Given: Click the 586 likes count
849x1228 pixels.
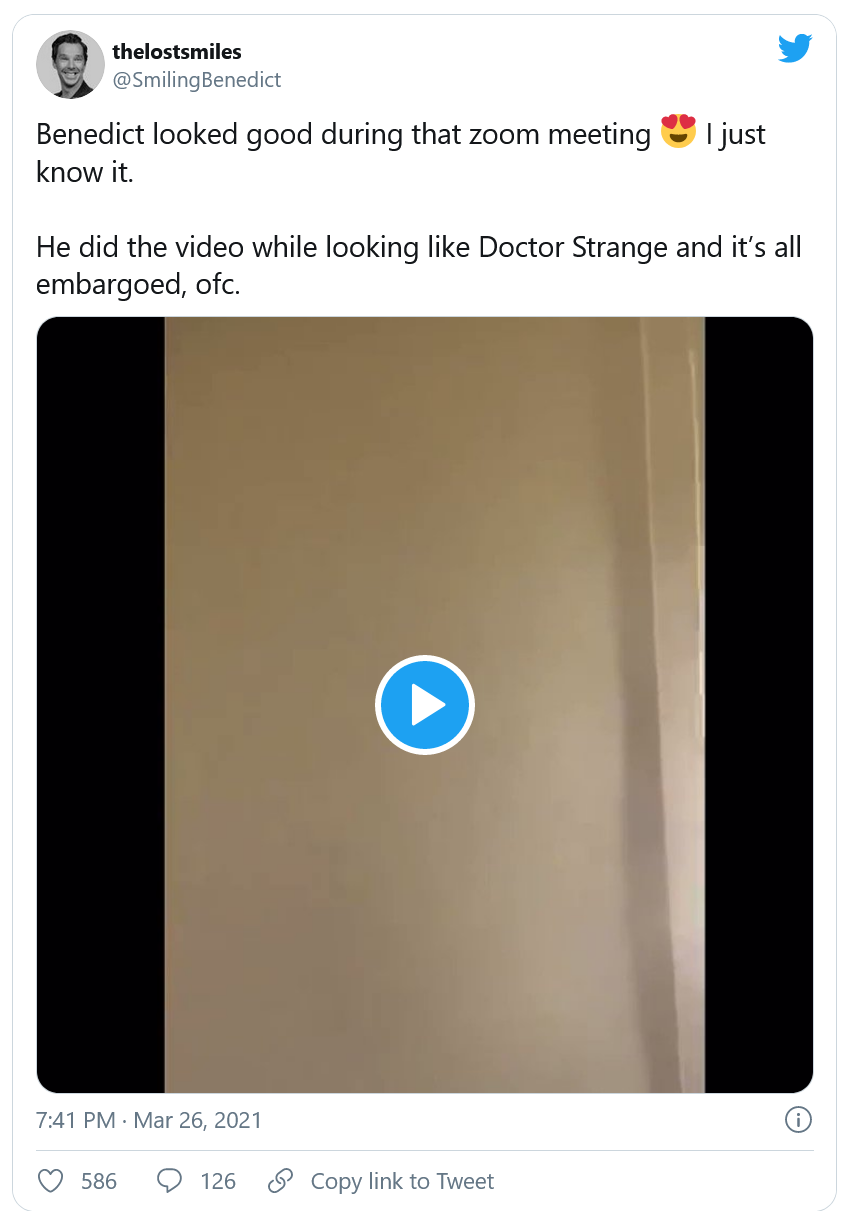Looking at the screenshot, I should [99, 1181].
